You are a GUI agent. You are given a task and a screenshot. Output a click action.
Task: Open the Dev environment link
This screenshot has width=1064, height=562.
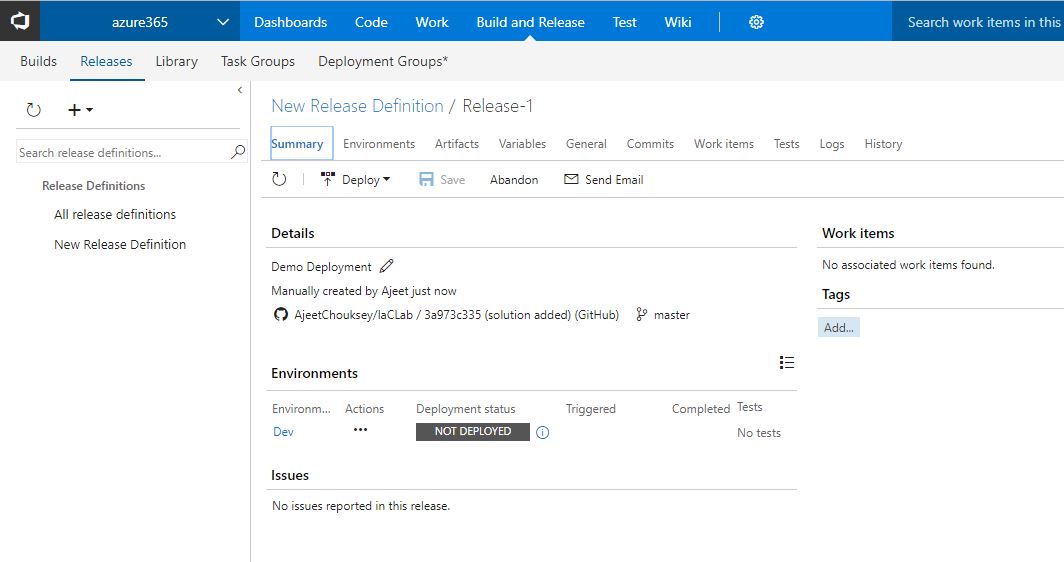(283, 432)
